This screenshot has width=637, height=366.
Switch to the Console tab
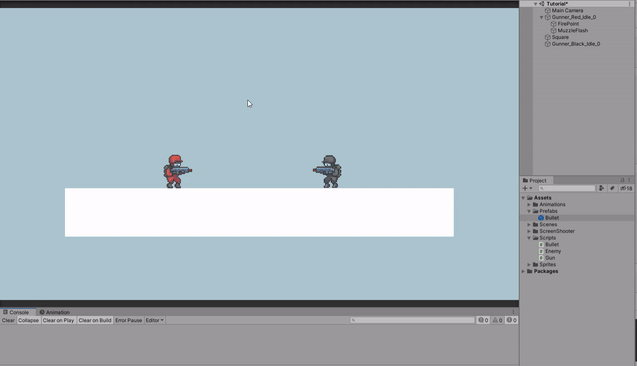pos(16,312)
